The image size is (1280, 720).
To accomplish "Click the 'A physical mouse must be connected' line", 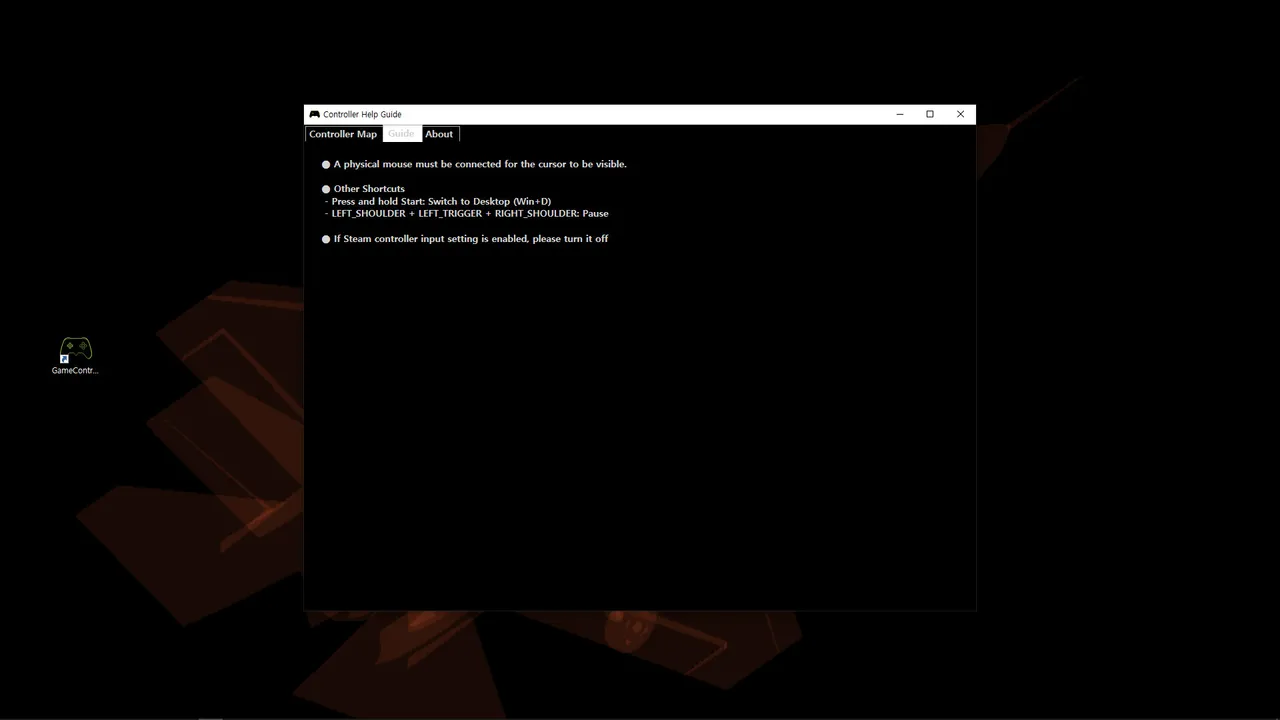I will (474, 164).
